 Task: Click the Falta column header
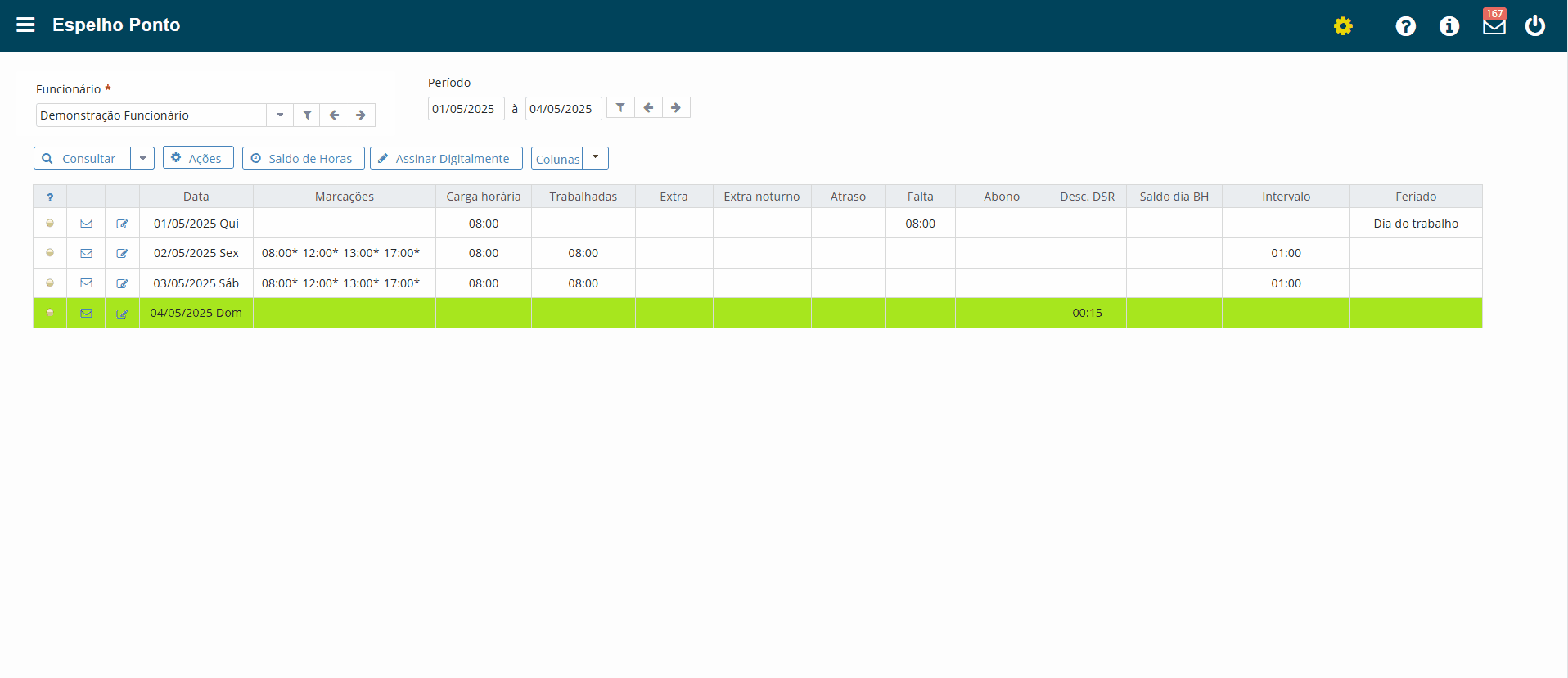click(x=921, y=197)
